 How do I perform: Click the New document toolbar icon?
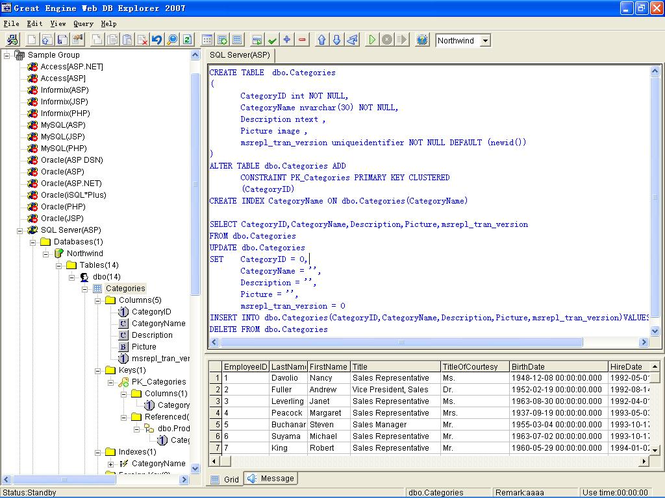32,40
